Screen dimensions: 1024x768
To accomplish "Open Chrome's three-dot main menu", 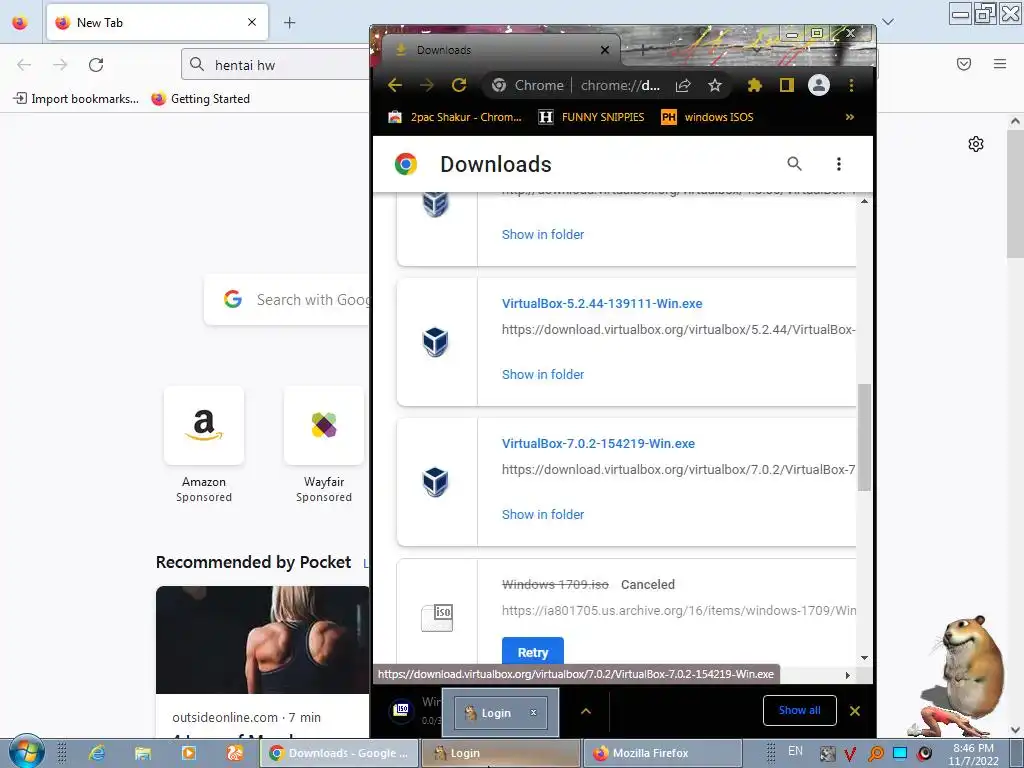I will (x=851, y=85).
